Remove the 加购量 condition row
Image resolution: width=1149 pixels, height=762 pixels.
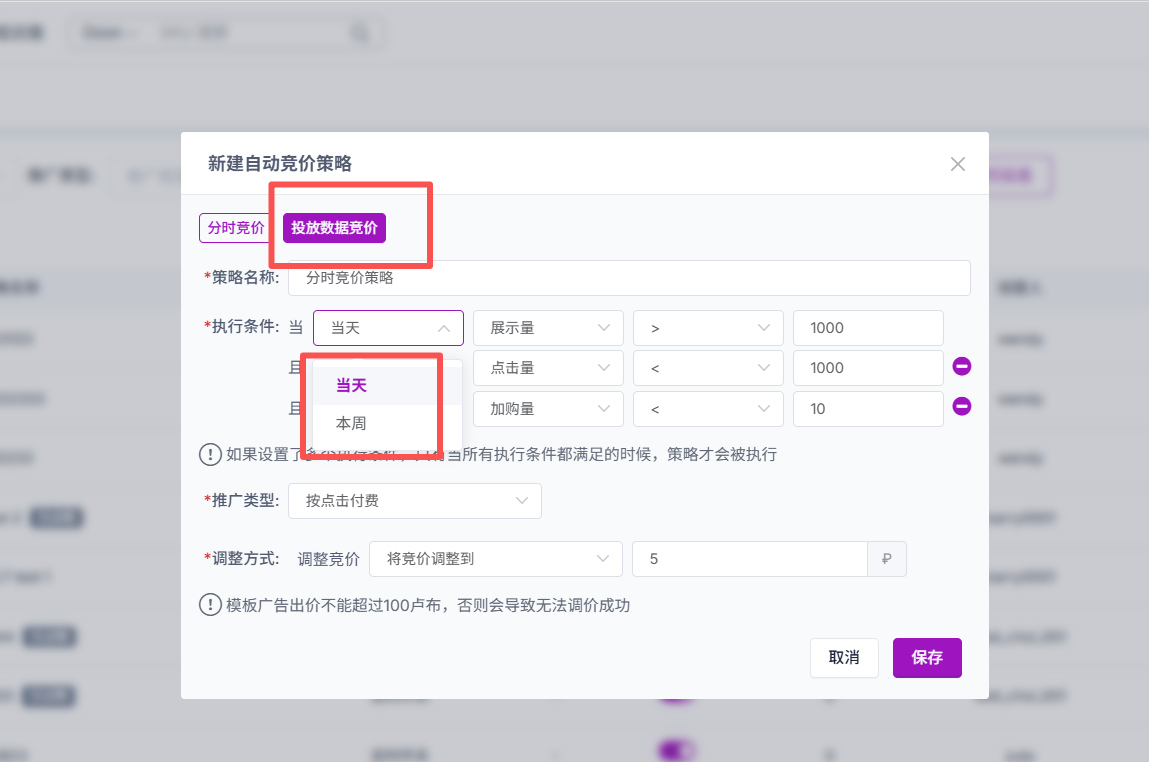pyautogui.click(x=962, y=406)
